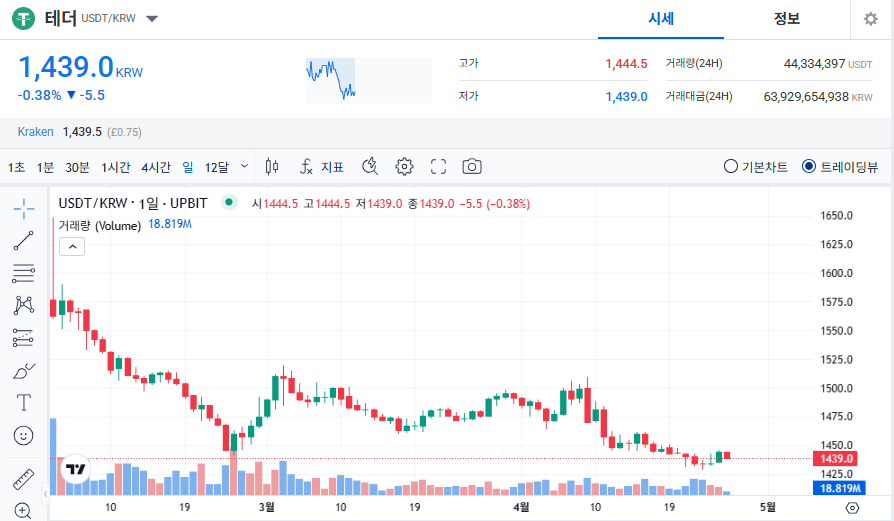Select the 1시간 timeframe
The width and height of the screenshot is (894, 521).
tap(116, 167)
